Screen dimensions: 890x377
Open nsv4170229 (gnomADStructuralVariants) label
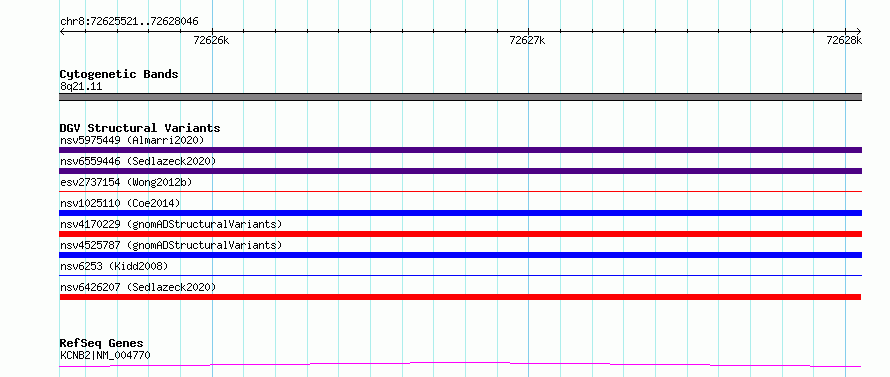point(171,224)
